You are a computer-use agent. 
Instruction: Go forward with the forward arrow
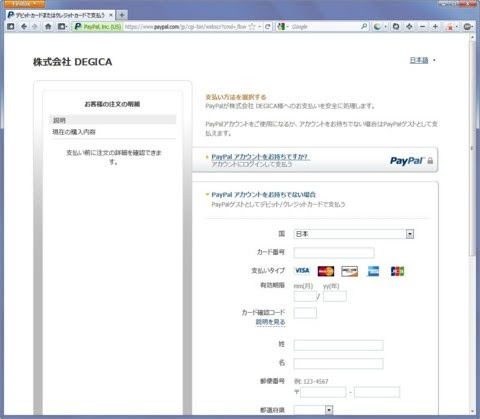(x=35, y=26)
